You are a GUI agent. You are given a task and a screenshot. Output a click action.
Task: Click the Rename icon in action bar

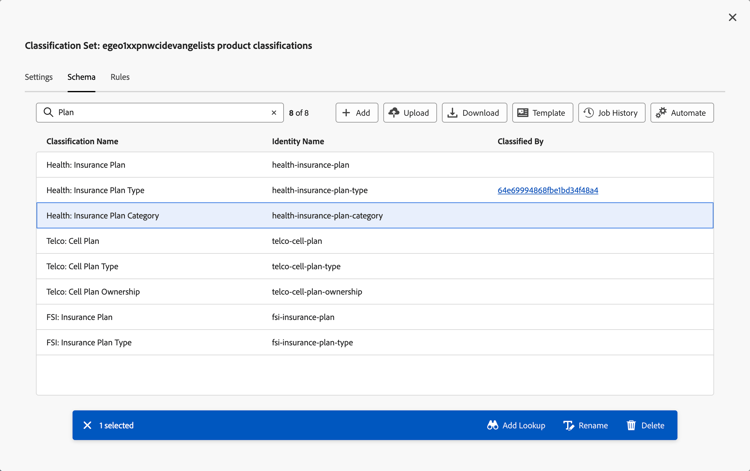(x=569, y=425)
